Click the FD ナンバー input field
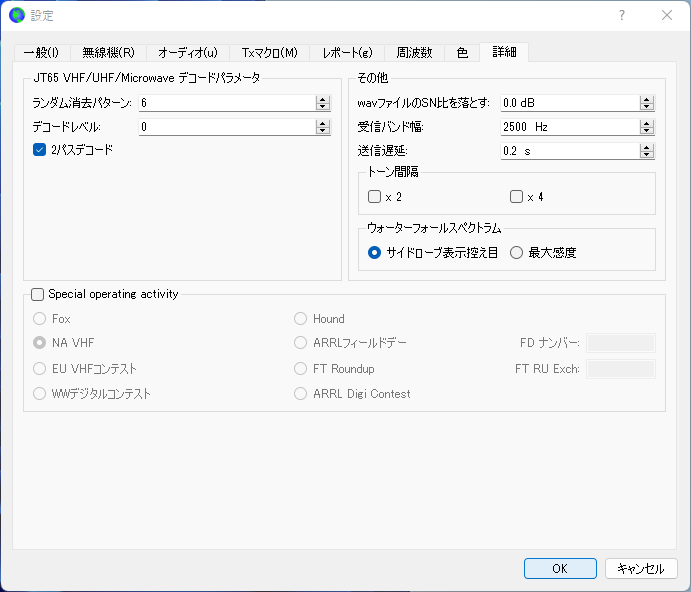This screenshot has height=592, width=691. (x=621, y=343)
